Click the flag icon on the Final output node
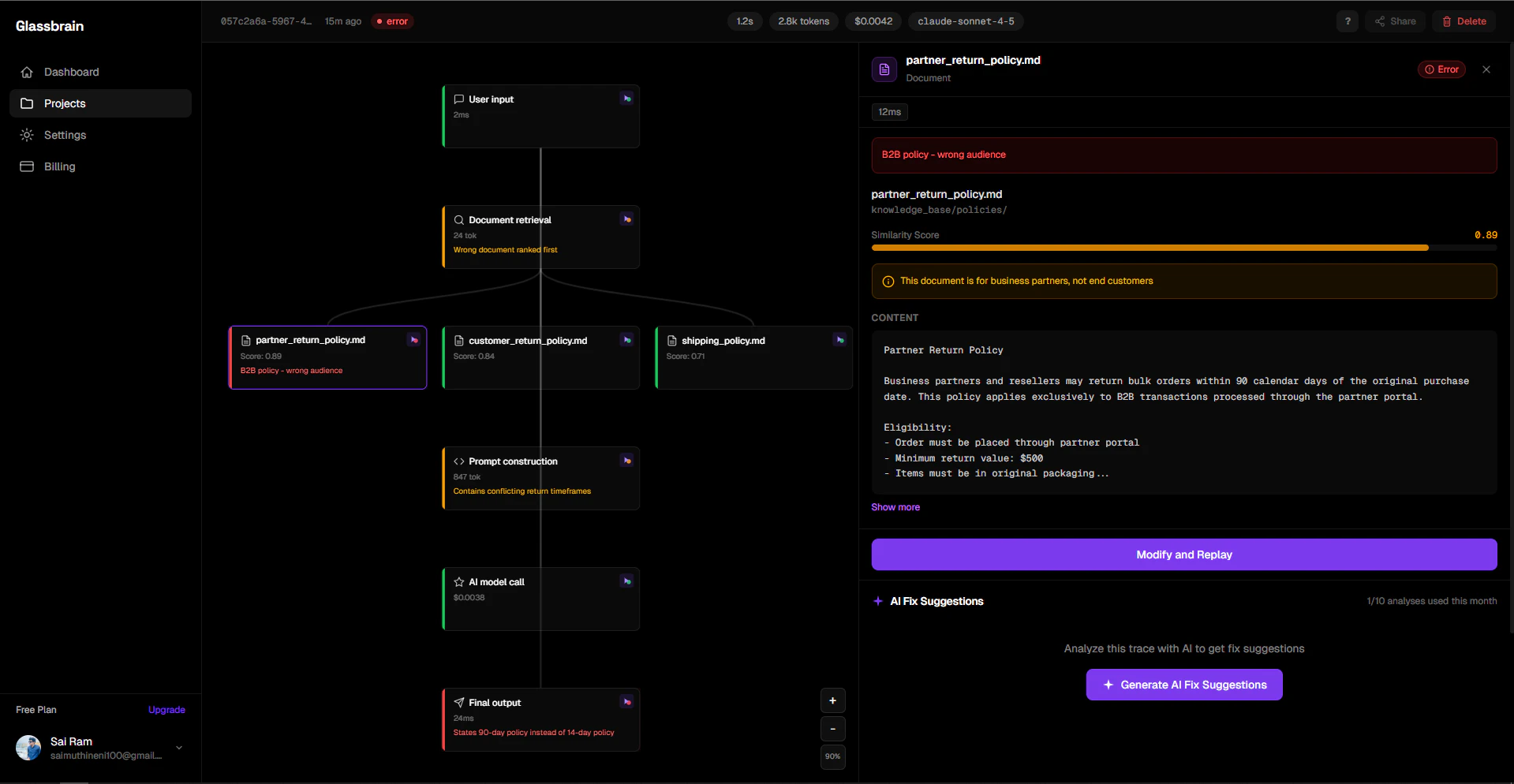 (x=626, y=701)
